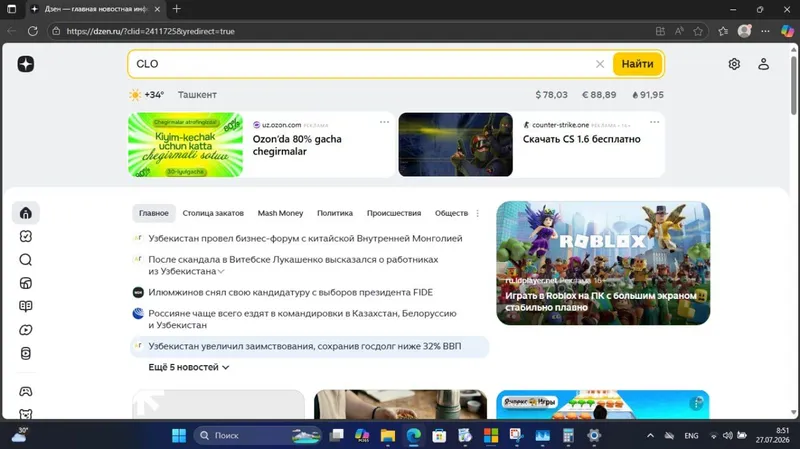
Task: Show hidden system tray icons
Action: (651, 435)
